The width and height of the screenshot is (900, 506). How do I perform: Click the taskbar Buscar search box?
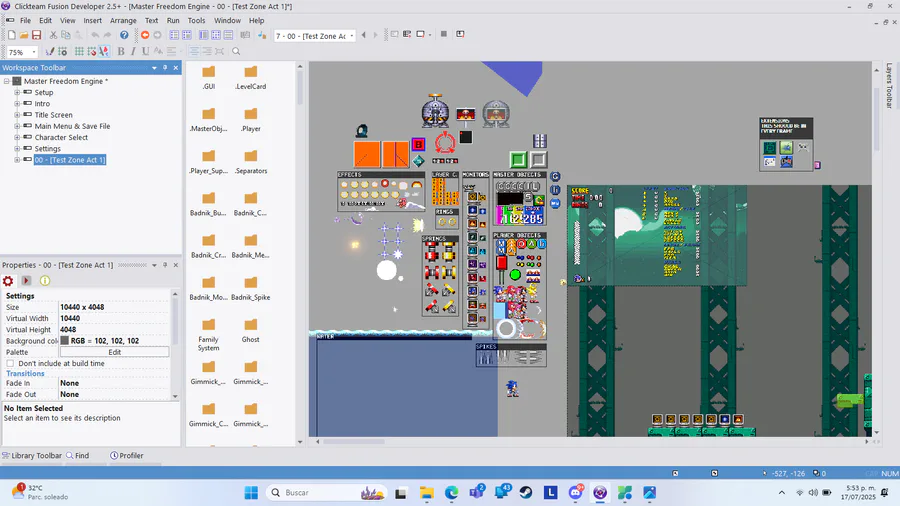[327, 493]
